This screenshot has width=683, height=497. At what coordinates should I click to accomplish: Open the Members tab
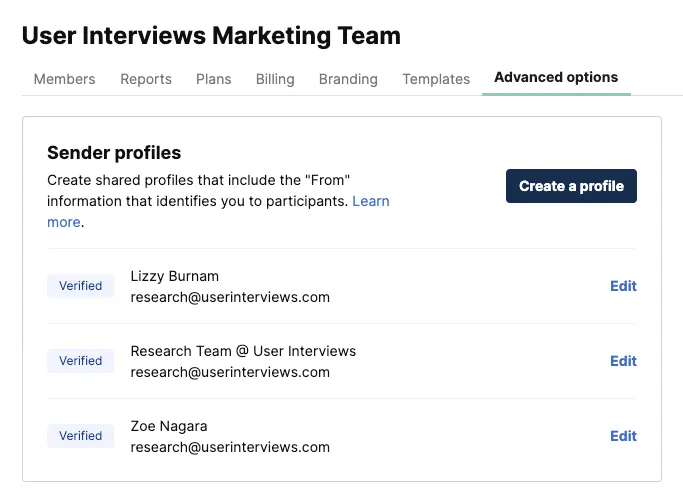pos(64,79)
